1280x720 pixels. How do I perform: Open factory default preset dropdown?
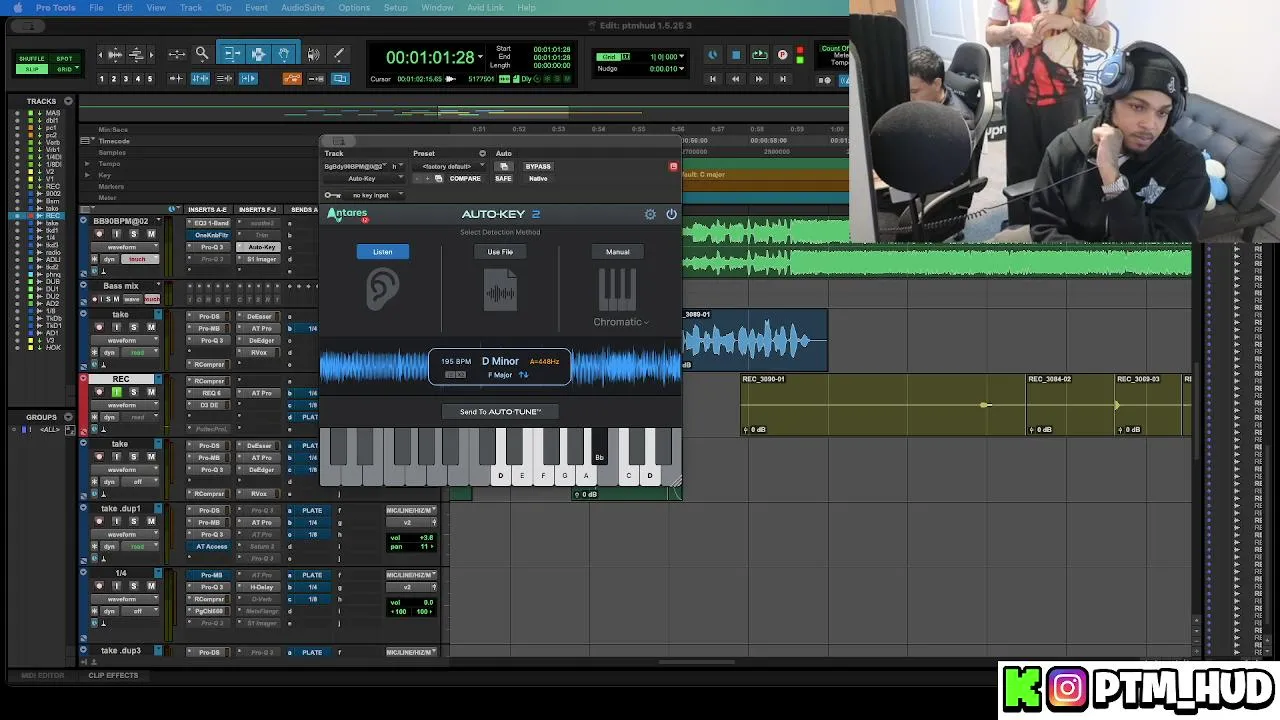pos(450,167)
